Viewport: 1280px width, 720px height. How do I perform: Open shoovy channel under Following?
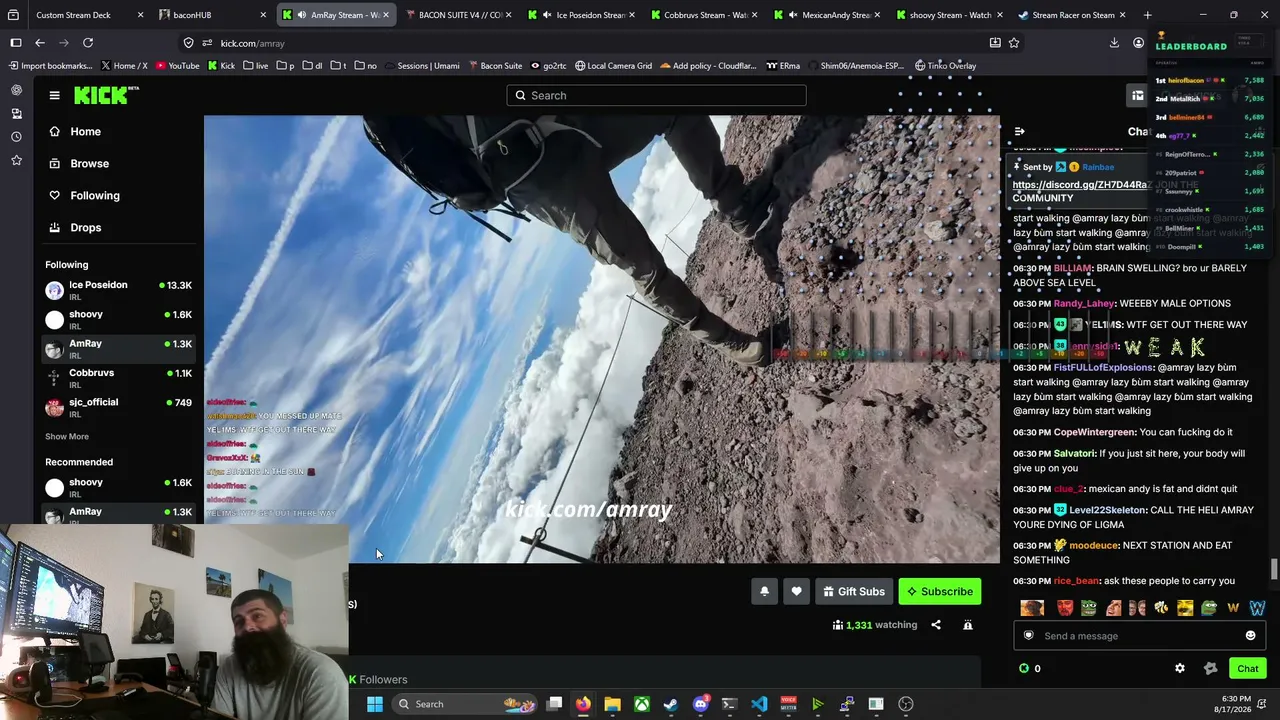click(118, 319)
